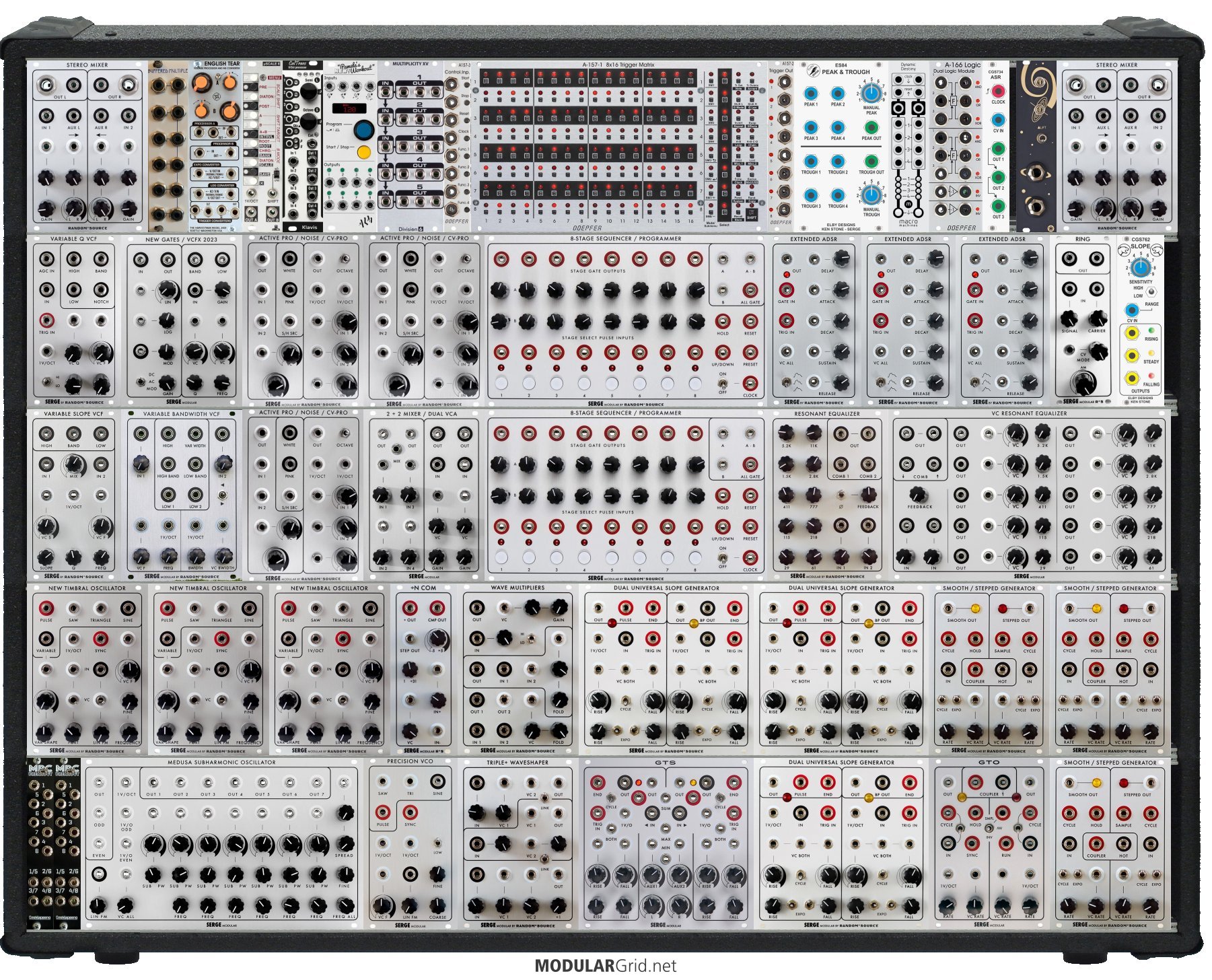The width and height of the screenshot is (1212, 980).
Task: Click blue CV IN jack on Slope module
Action: pos(1132,310)
